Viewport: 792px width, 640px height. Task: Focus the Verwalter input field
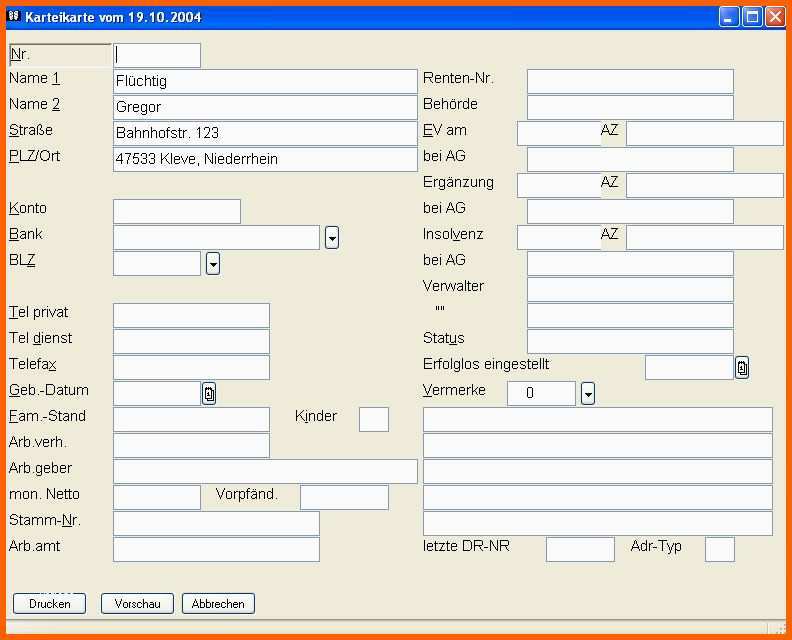tap(630, 289)
